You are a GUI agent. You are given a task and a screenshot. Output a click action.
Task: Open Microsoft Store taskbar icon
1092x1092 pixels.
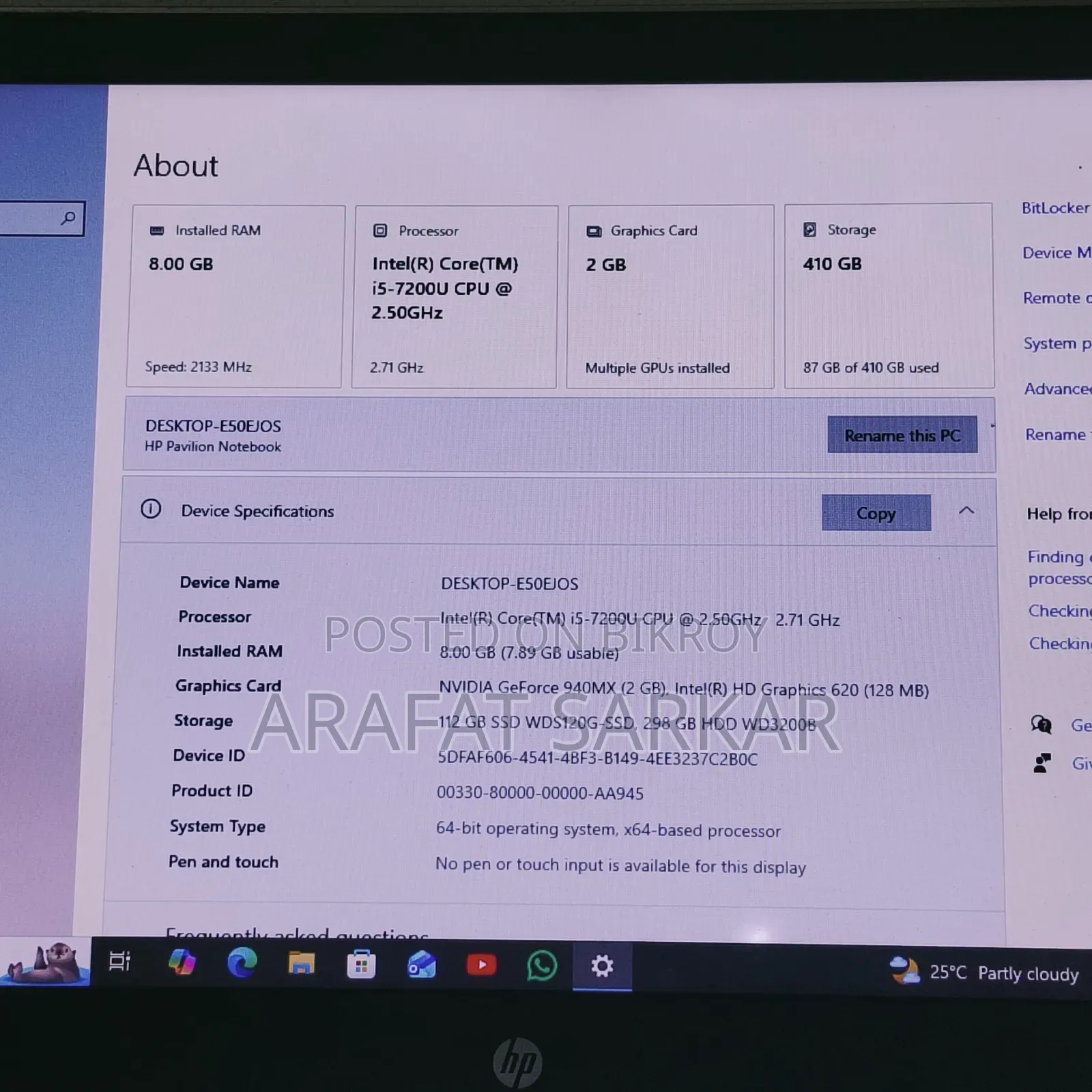(x=361, y=964)
